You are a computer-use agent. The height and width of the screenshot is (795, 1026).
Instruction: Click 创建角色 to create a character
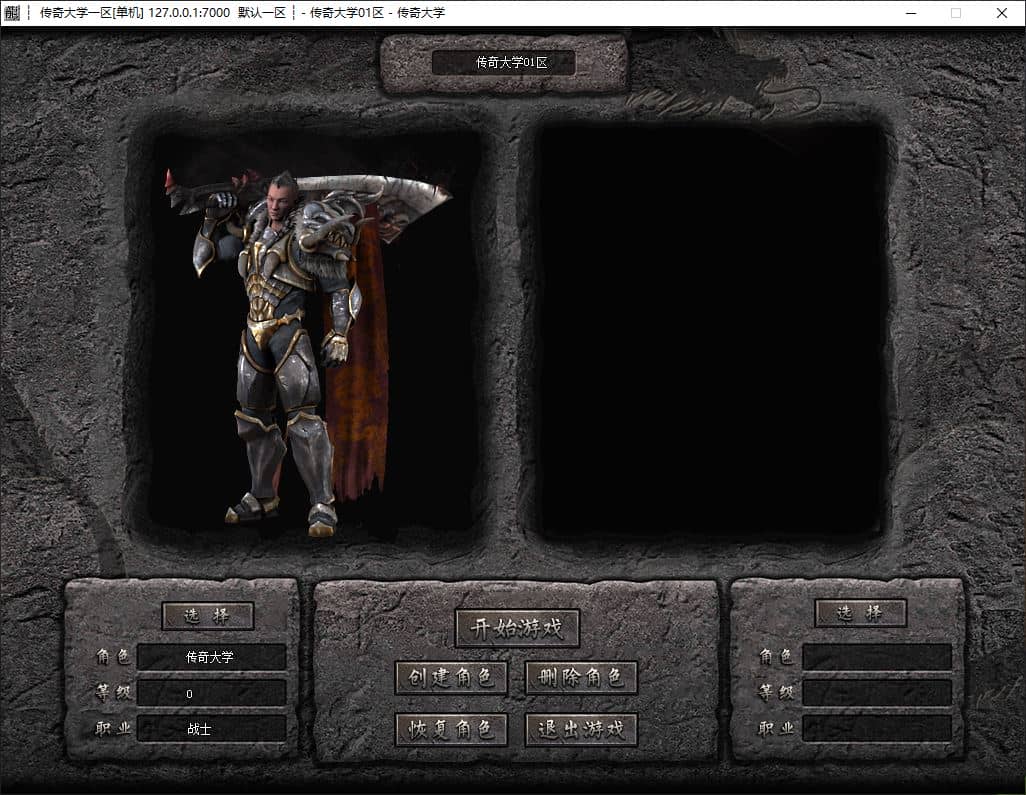(x=451, y=677)
